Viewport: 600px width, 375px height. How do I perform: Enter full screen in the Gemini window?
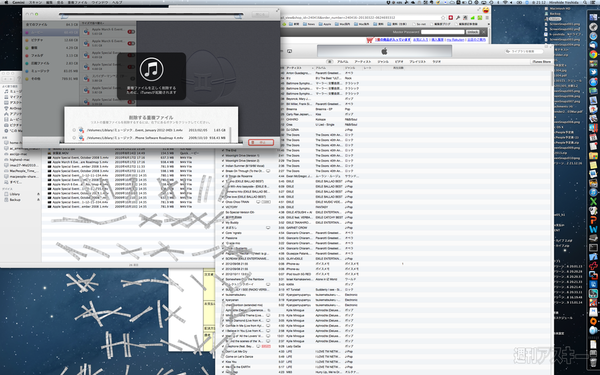277,10
